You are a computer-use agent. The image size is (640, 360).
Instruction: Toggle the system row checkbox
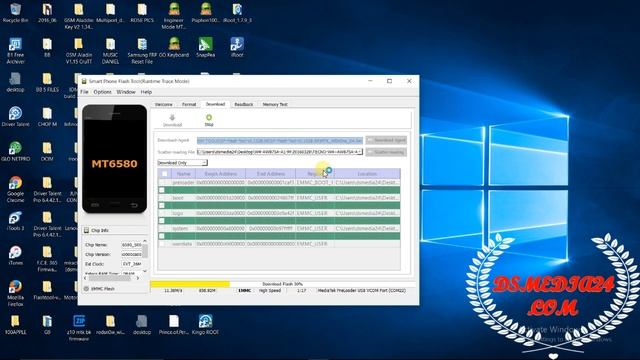(x=162, y=229)
